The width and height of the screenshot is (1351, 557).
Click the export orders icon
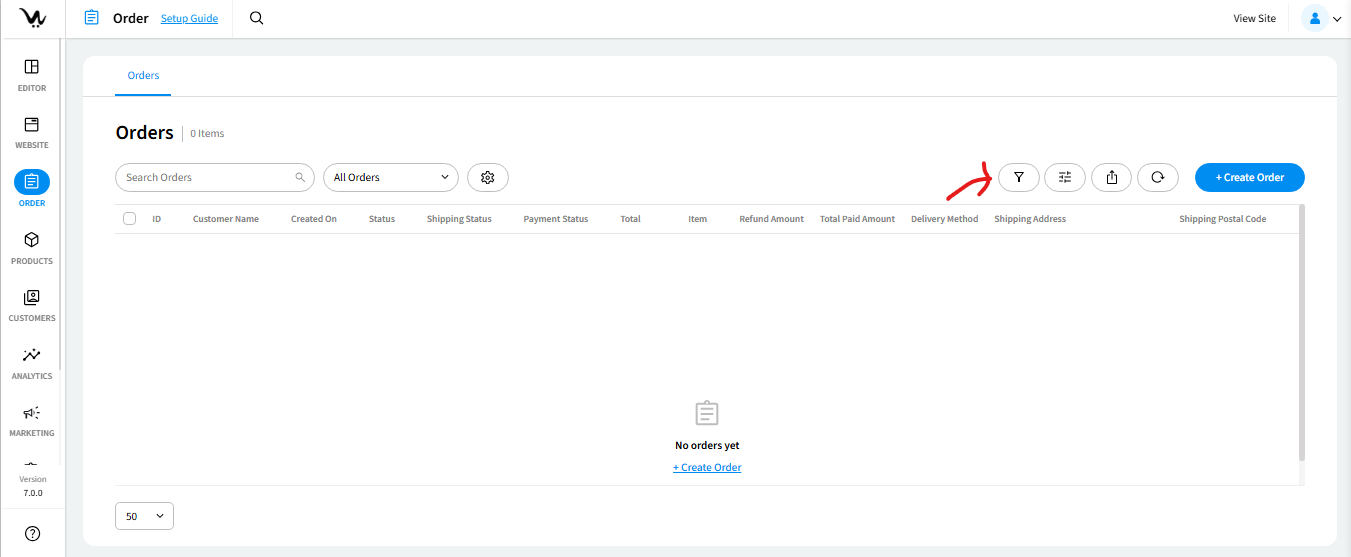[x=1111, y=178]
